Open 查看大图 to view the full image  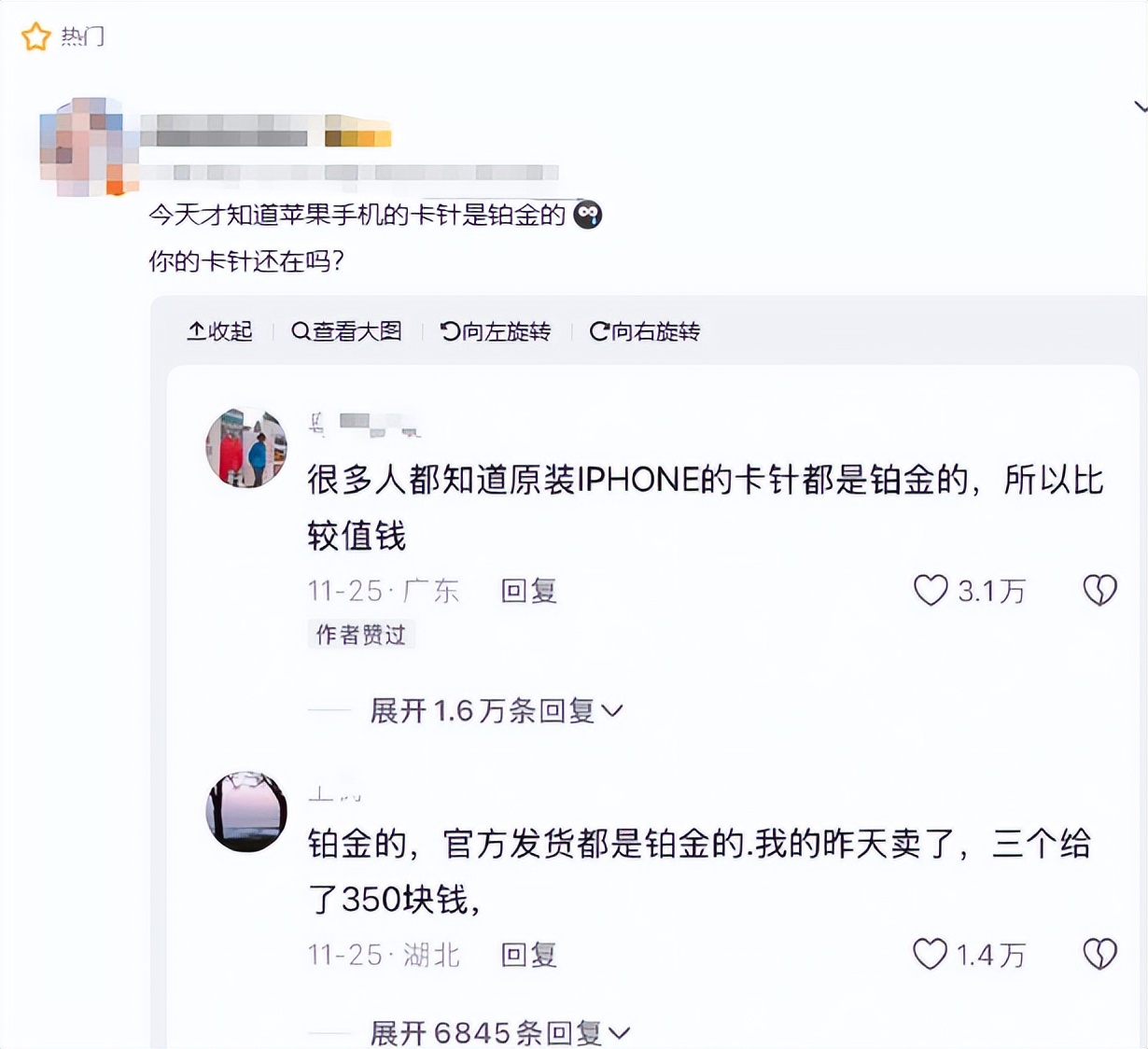pos(346,331)
